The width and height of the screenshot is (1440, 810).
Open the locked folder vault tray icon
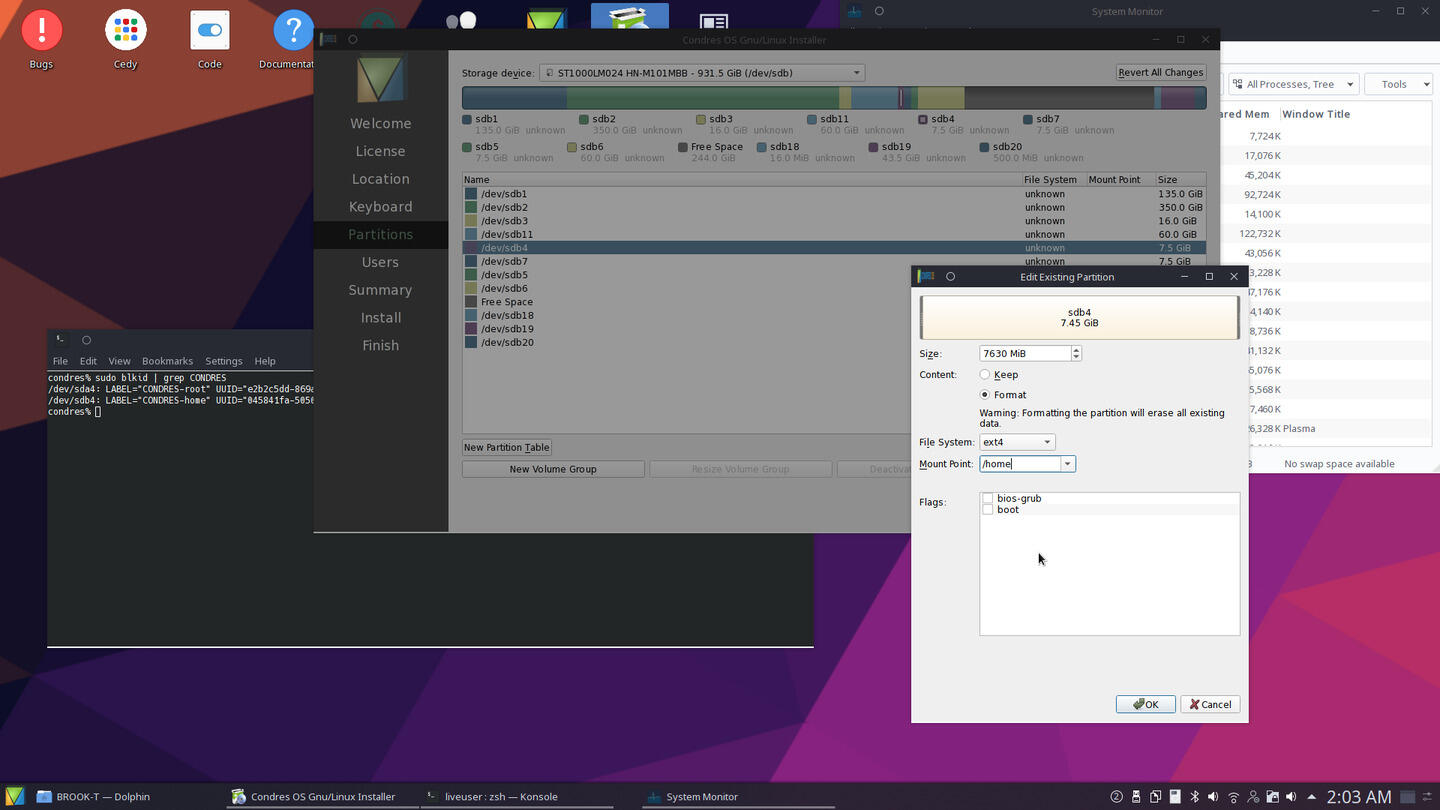point(1272,797)
